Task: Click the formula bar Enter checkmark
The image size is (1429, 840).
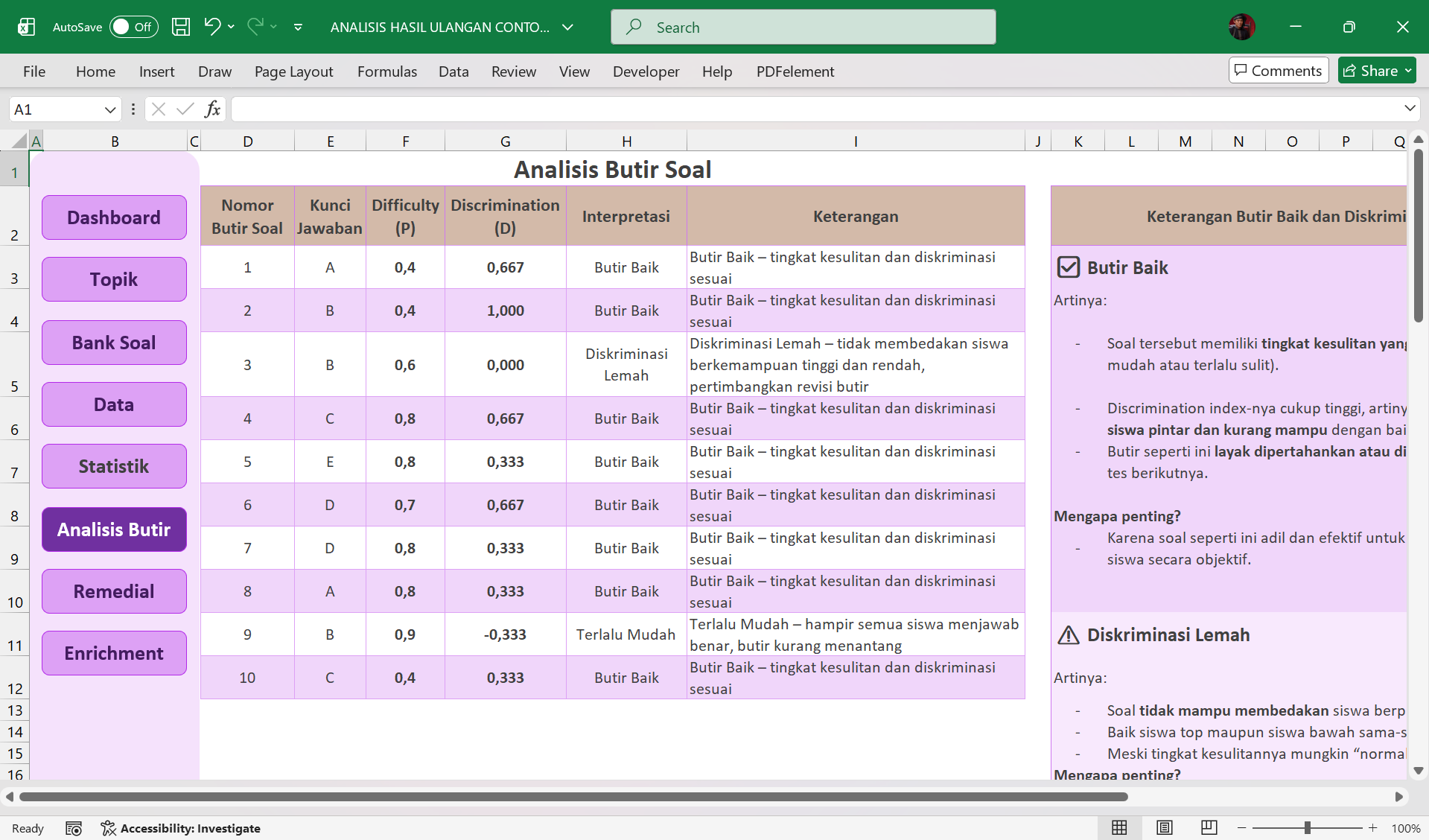Action: pos(185,109)
